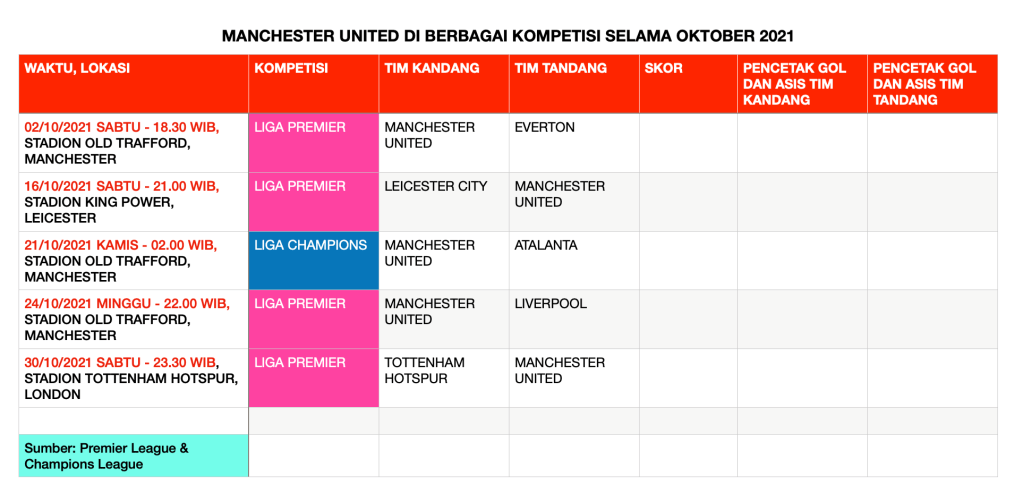
Task: Click the KOMPETISI column header
Action: pos(313,84)
